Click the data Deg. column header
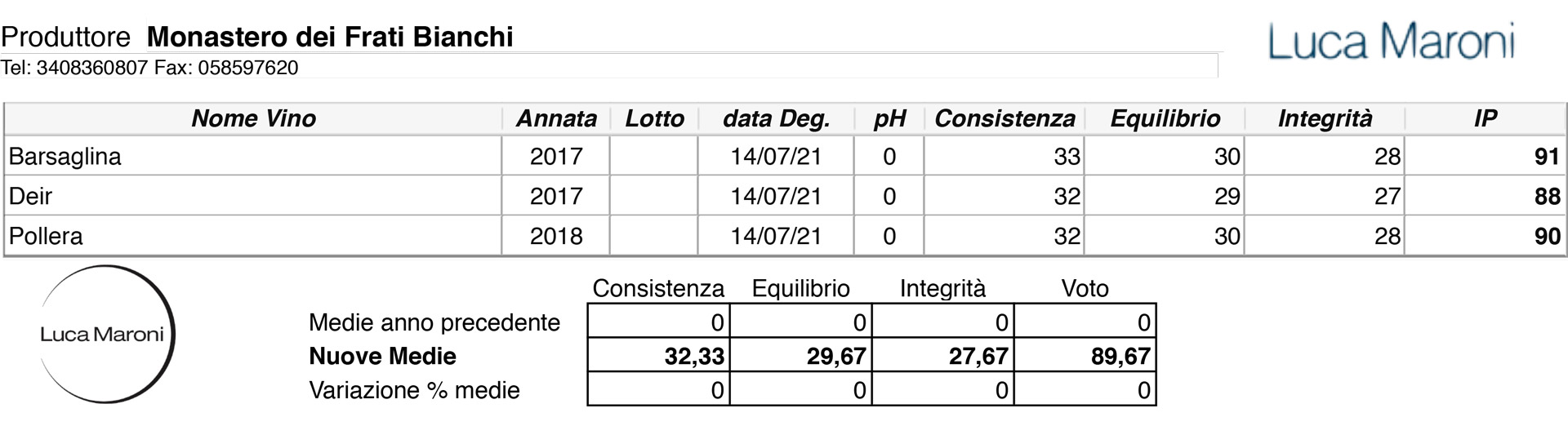 [x=776, y=119]
